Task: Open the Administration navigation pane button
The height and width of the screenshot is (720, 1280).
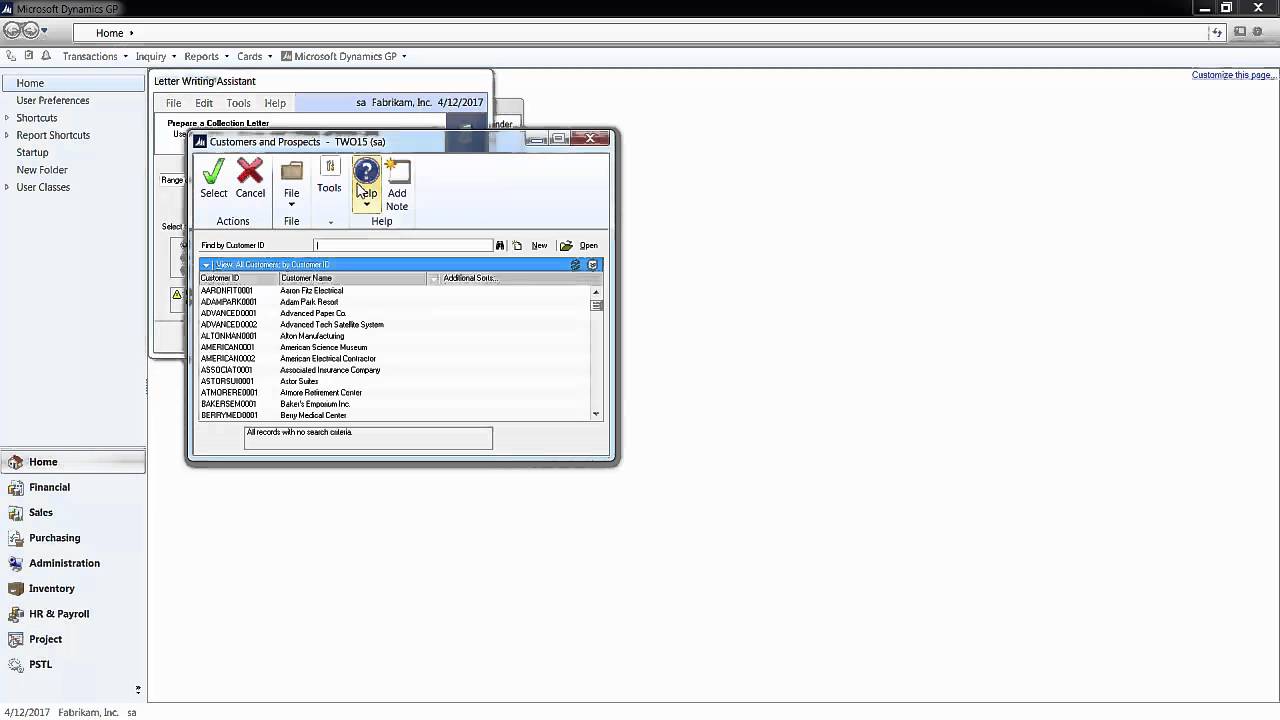Action: [x=73, y=563]
